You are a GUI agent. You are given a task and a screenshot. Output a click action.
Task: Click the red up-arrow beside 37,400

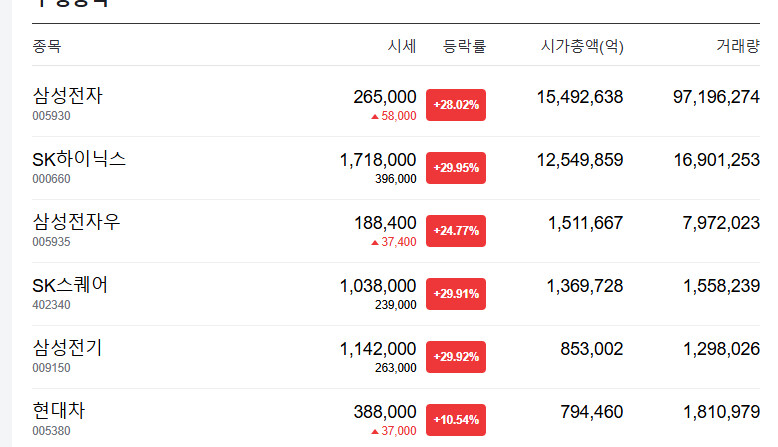(375, 243)
